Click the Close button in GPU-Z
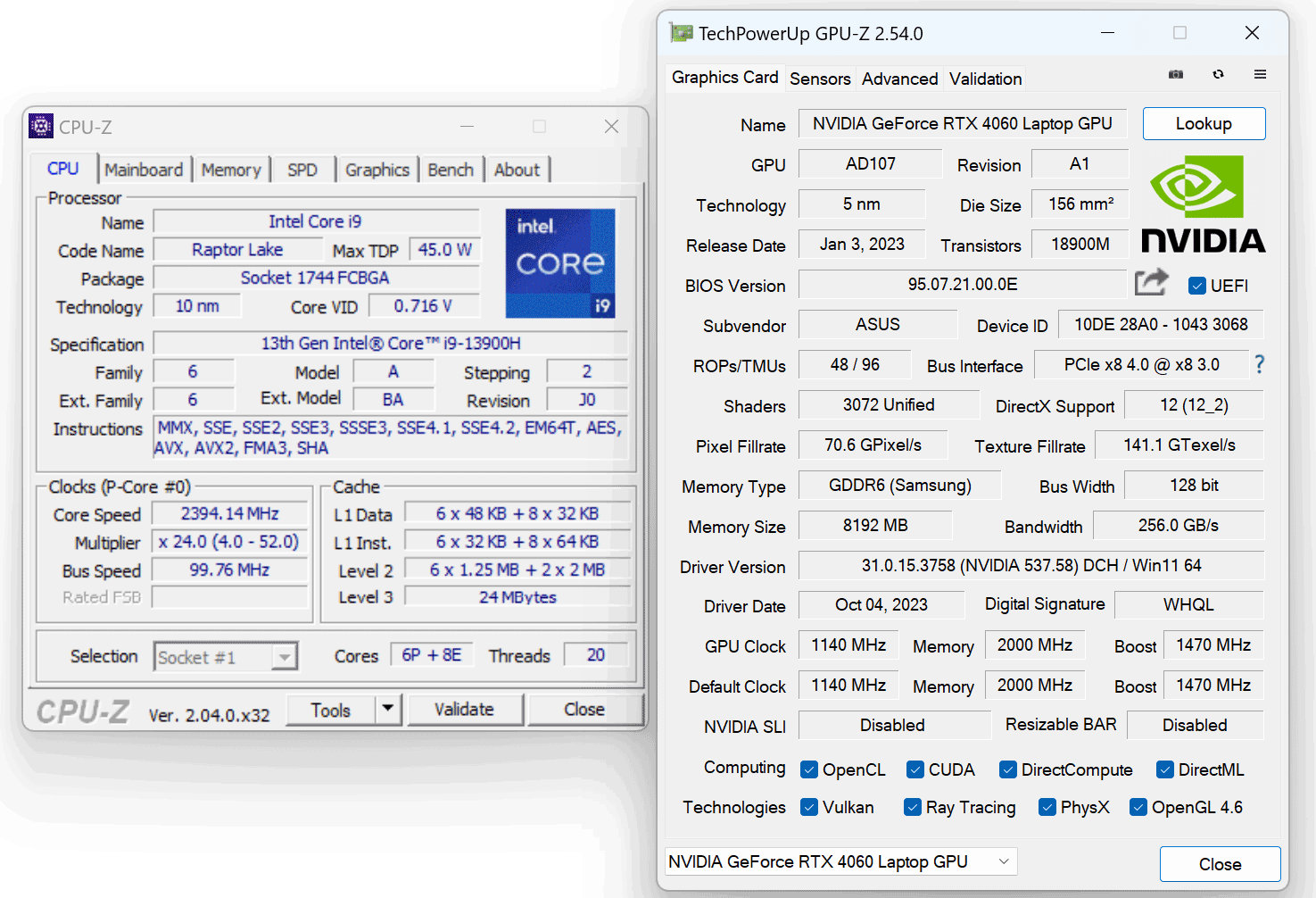Screen dimensions: 1316x898 [x=1220, y=864]
